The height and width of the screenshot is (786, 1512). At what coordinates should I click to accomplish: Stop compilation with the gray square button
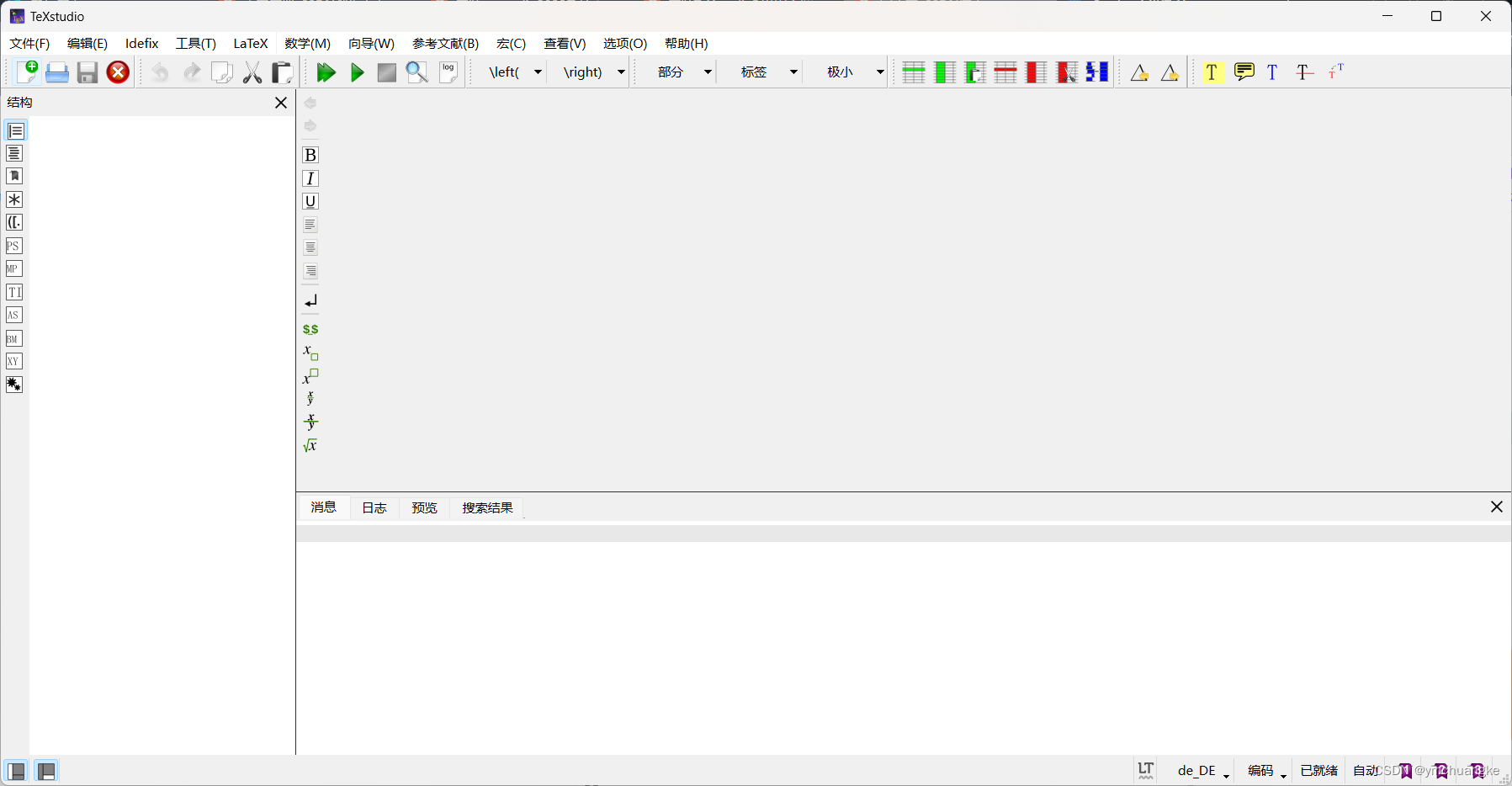point(387,72)
